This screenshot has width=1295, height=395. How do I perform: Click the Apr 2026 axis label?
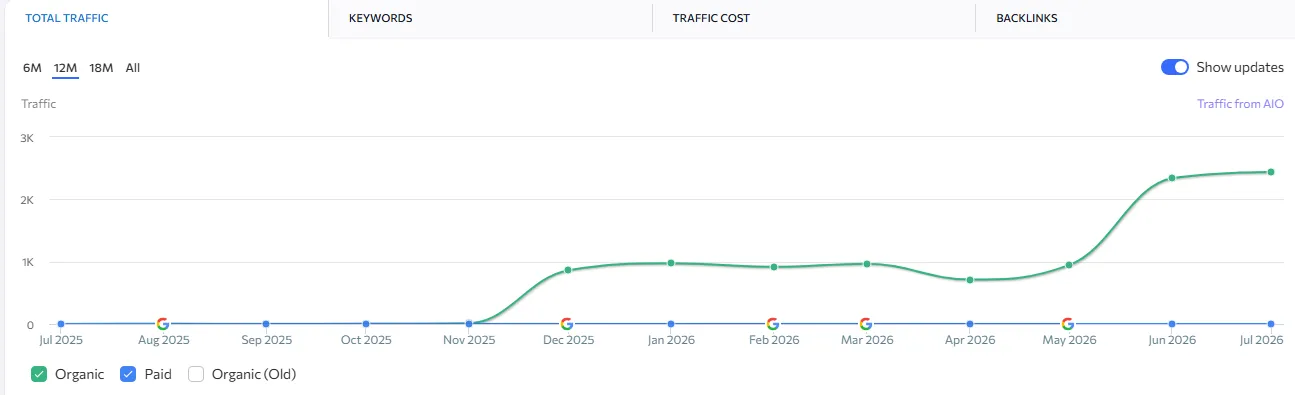(970, 340)
